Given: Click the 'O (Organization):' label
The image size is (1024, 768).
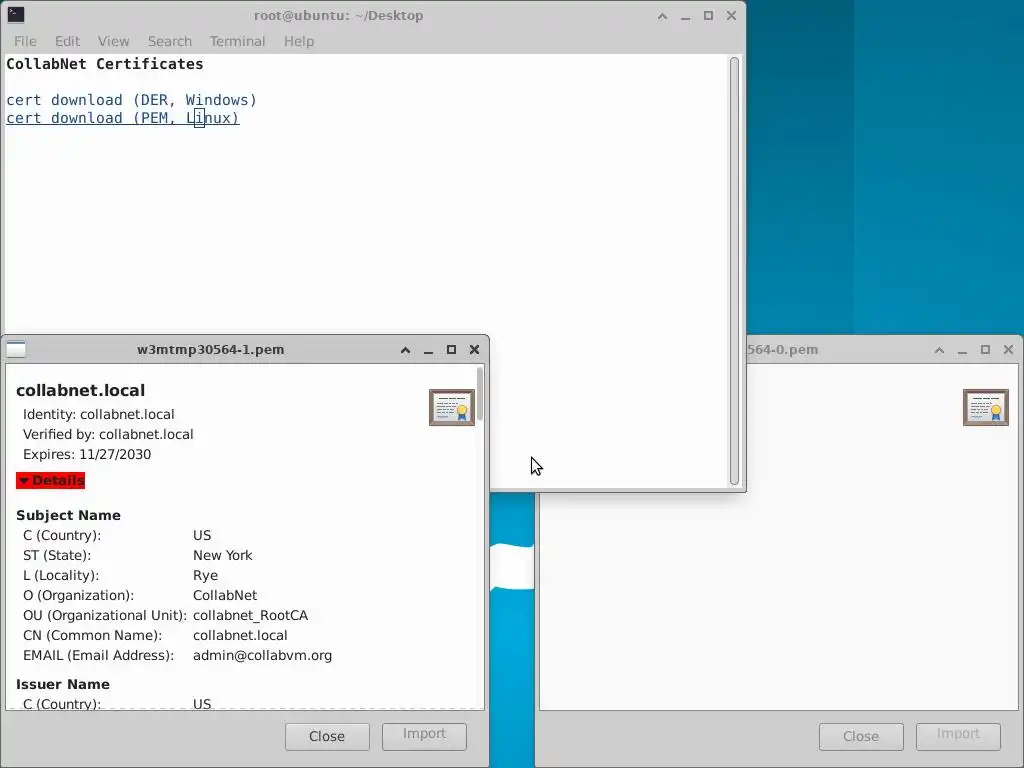Looking at the screenshot, I should [78, 596].
